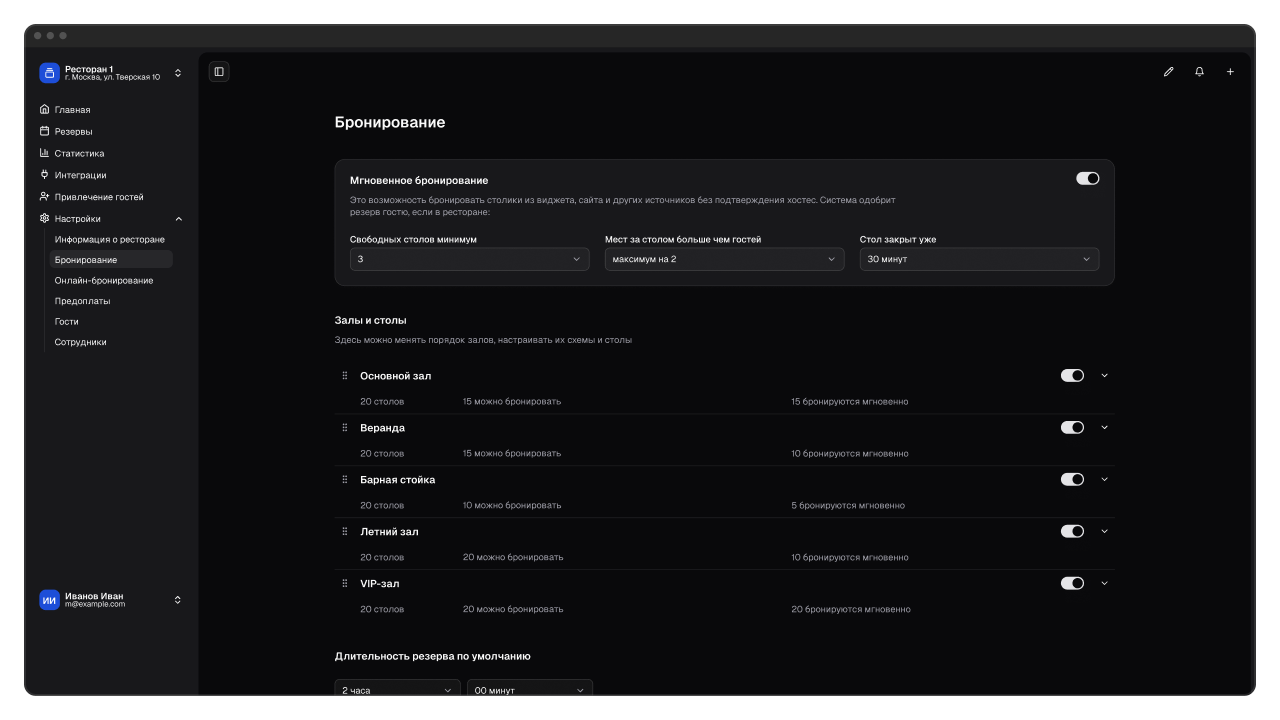Open the 2 часа duration dropdown

(398, 690)
